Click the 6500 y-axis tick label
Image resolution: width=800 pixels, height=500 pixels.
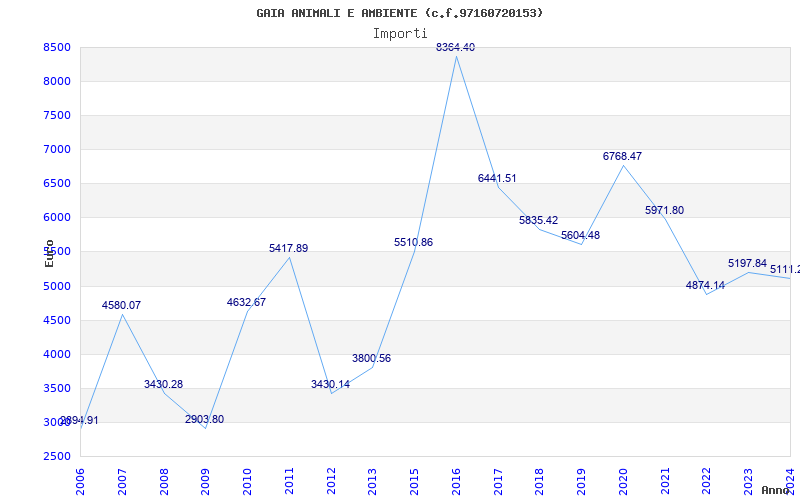click(x=57, y=184)
